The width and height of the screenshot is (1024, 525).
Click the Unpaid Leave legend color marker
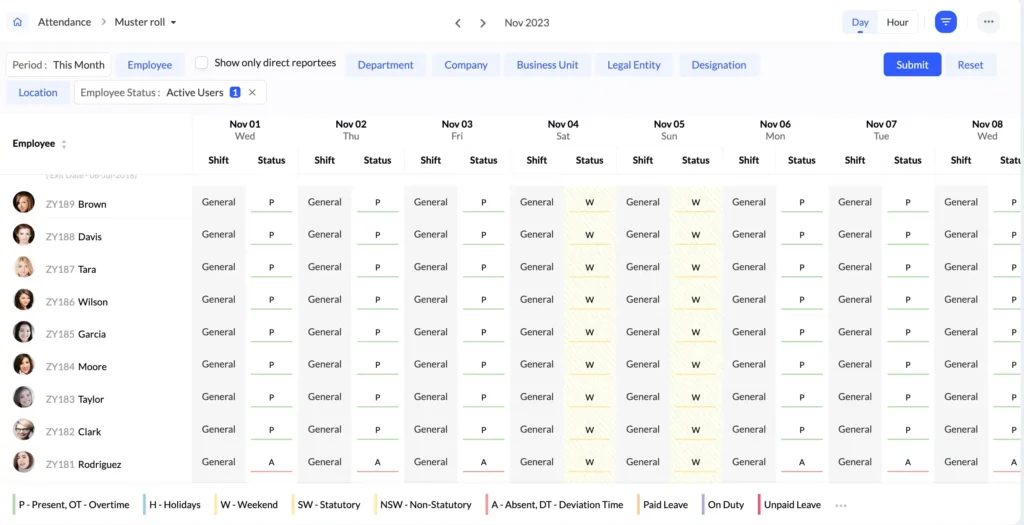click(760, 505)
